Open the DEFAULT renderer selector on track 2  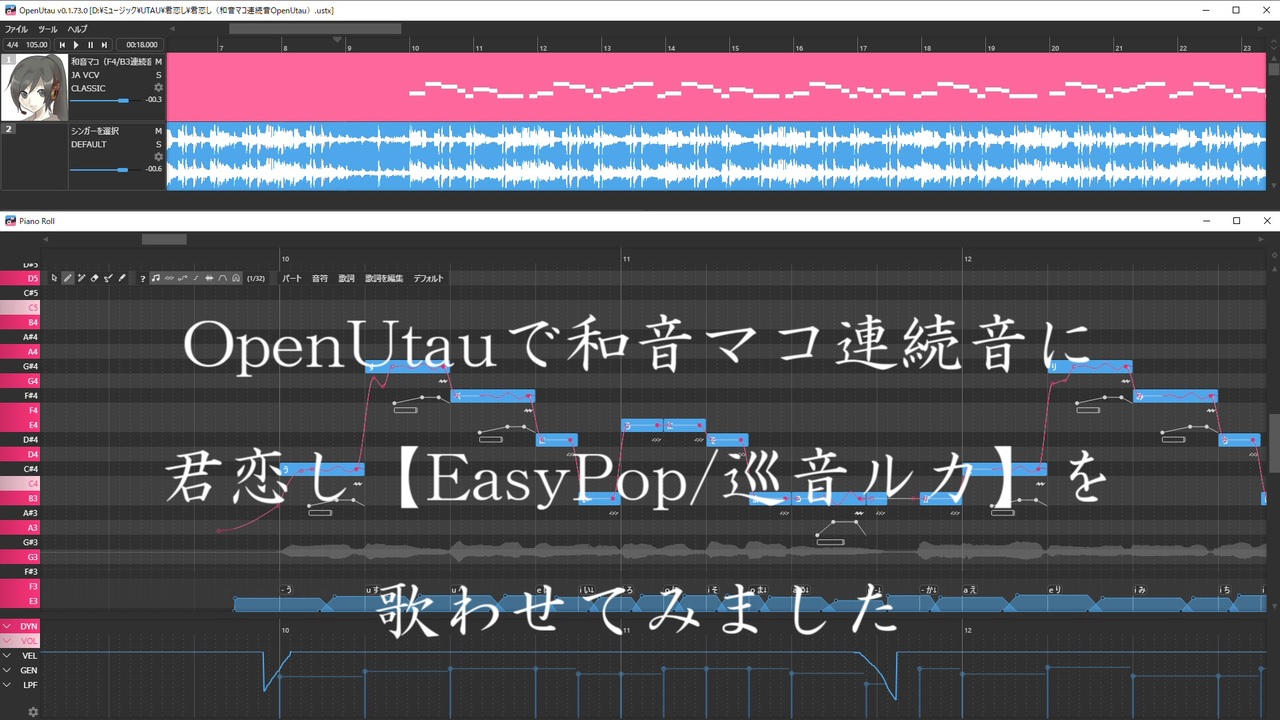pos(88,144)
